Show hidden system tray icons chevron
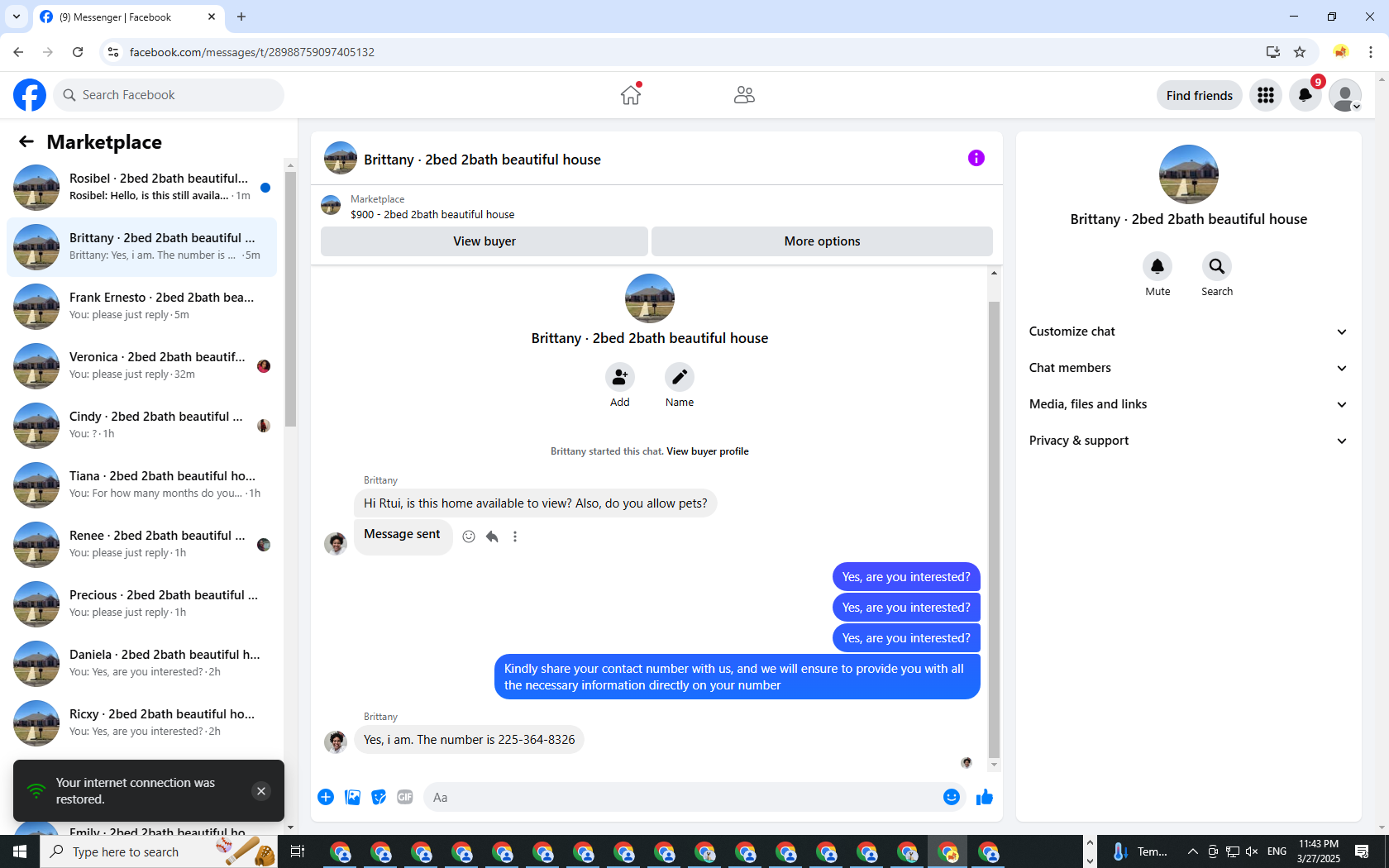 [x=1192, y=851]
